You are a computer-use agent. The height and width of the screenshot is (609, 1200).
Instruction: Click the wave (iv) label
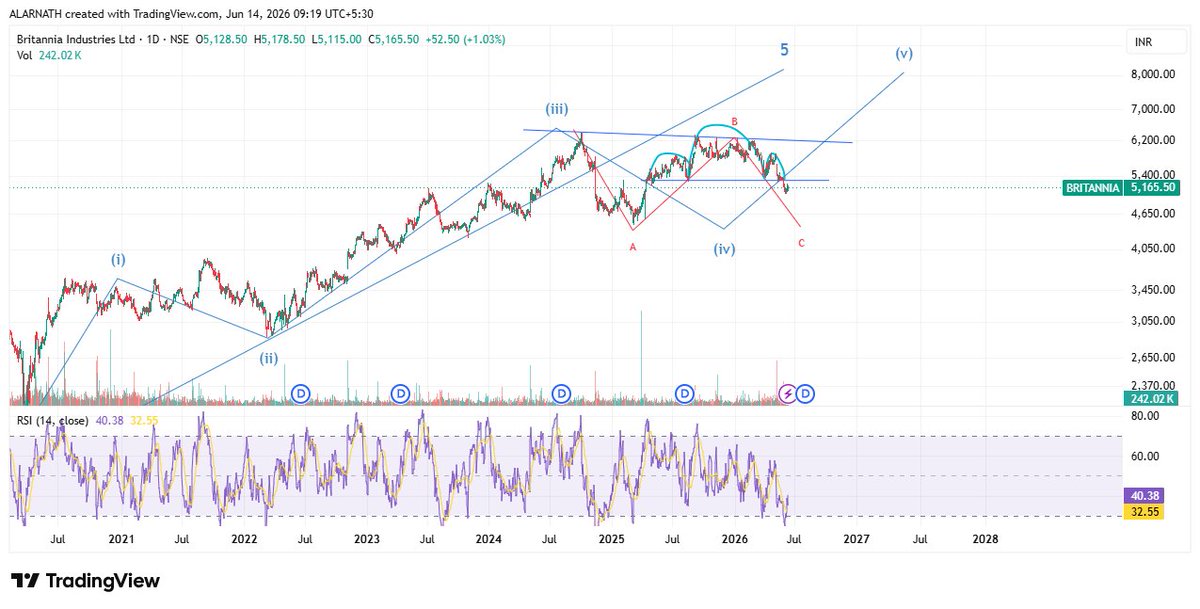(x=724, y=249)
